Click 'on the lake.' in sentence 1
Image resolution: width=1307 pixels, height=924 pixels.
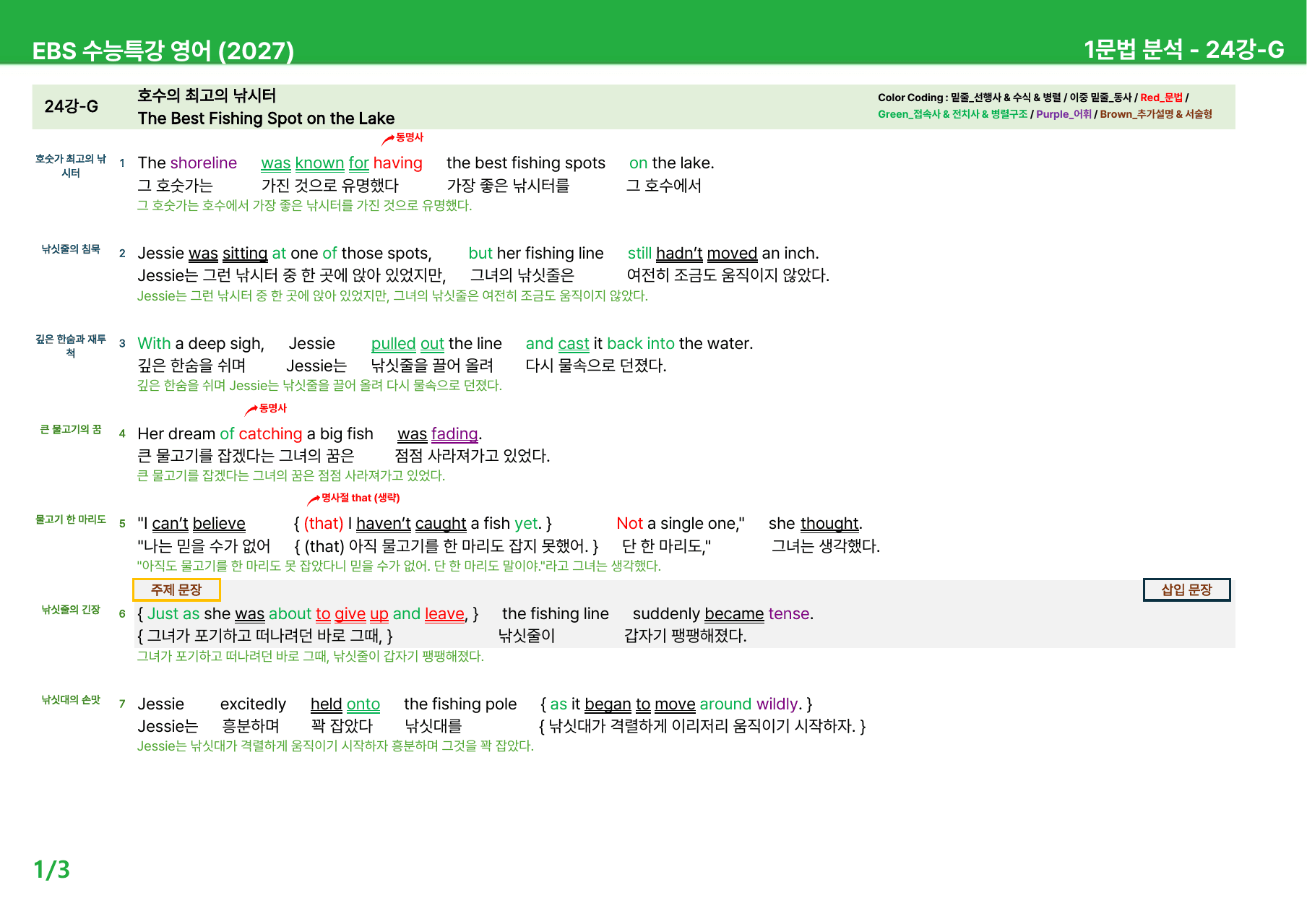pyautogui.click(x=671, y=163)
